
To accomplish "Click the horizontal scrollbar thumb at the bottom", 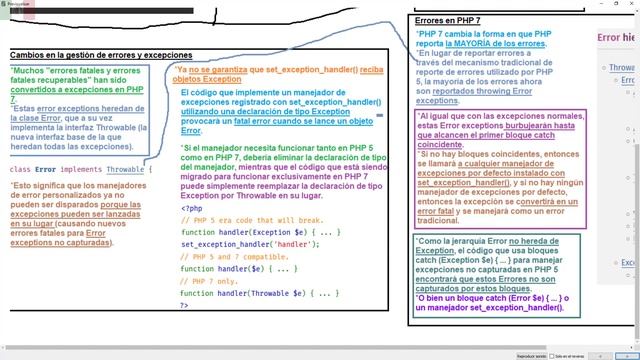I will [x=276, y=348].
